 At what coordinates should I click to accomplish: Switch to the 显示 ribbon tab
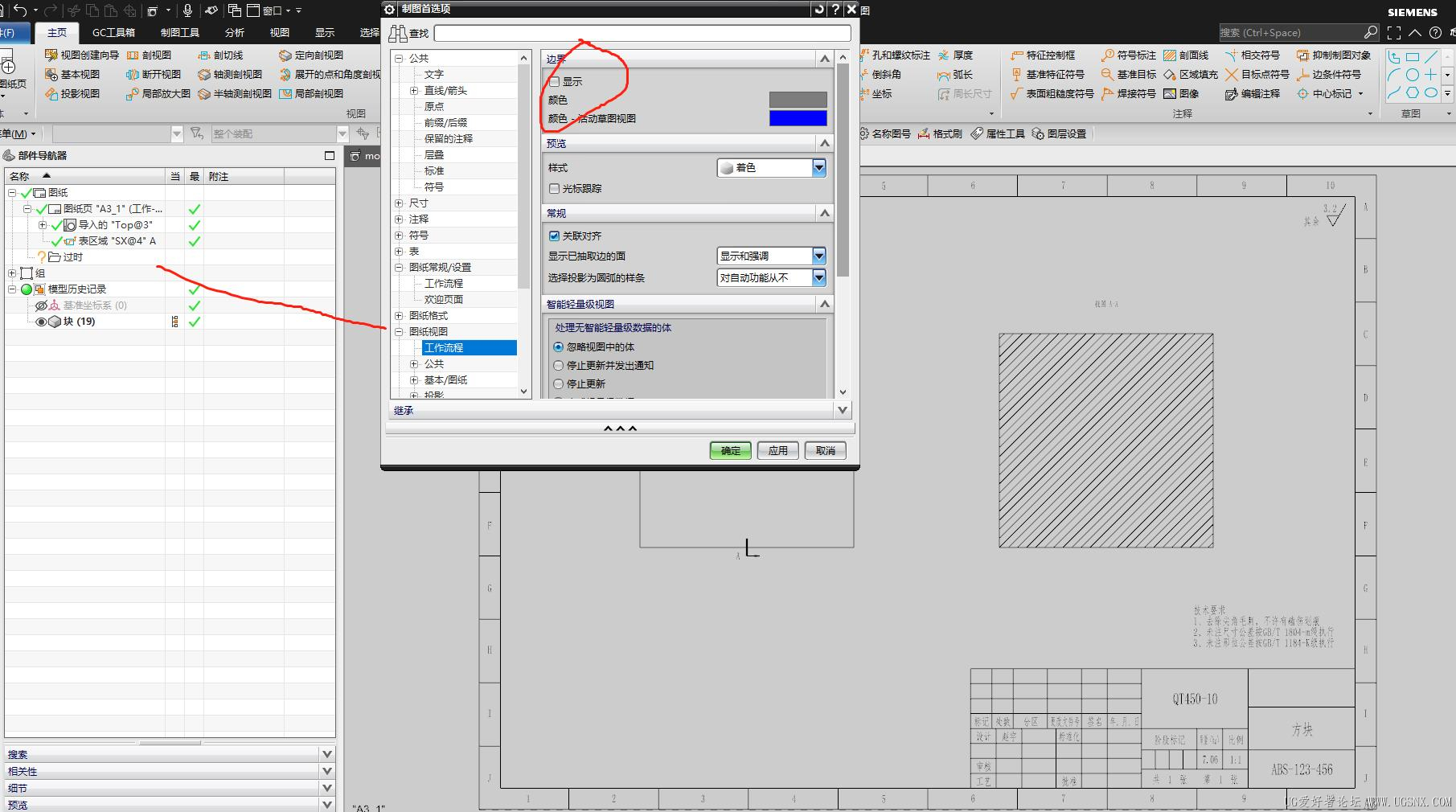(x=325, y=32)
